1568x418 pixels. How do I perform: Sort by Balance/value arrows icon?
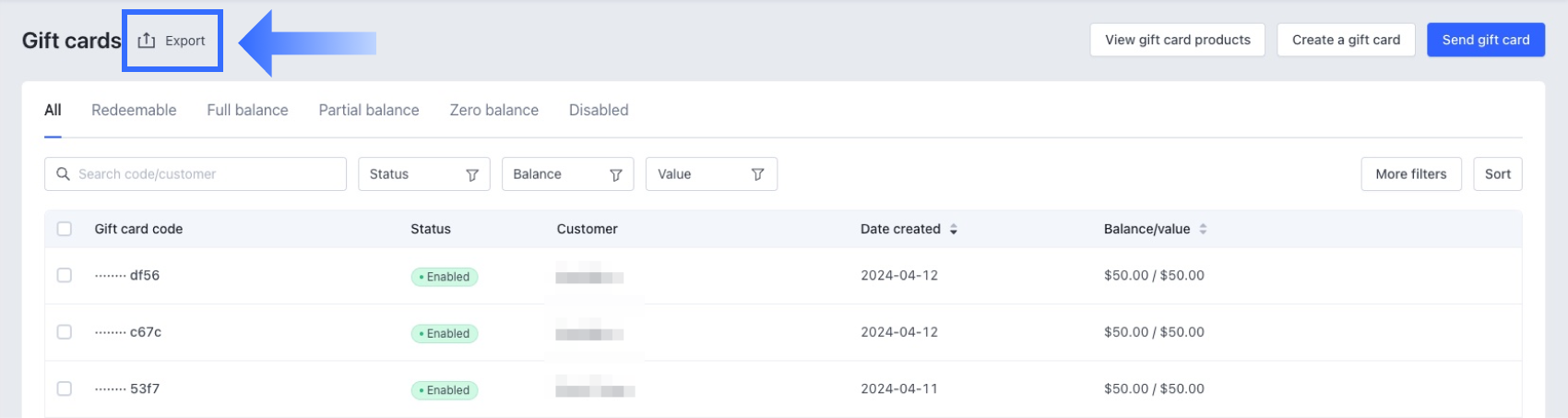click(x=1203, y=229)
